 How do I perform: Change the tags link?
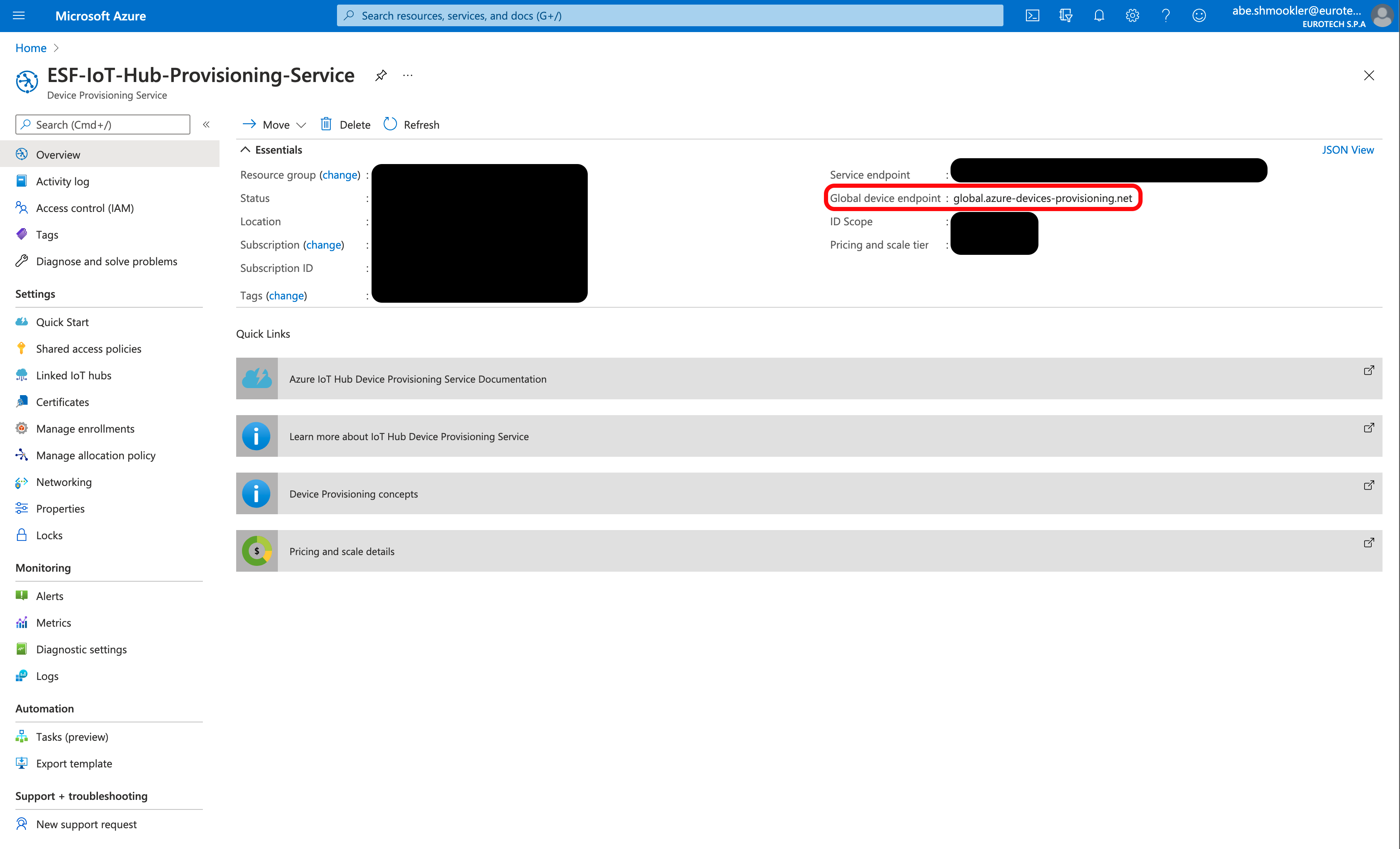click(286, 295)
